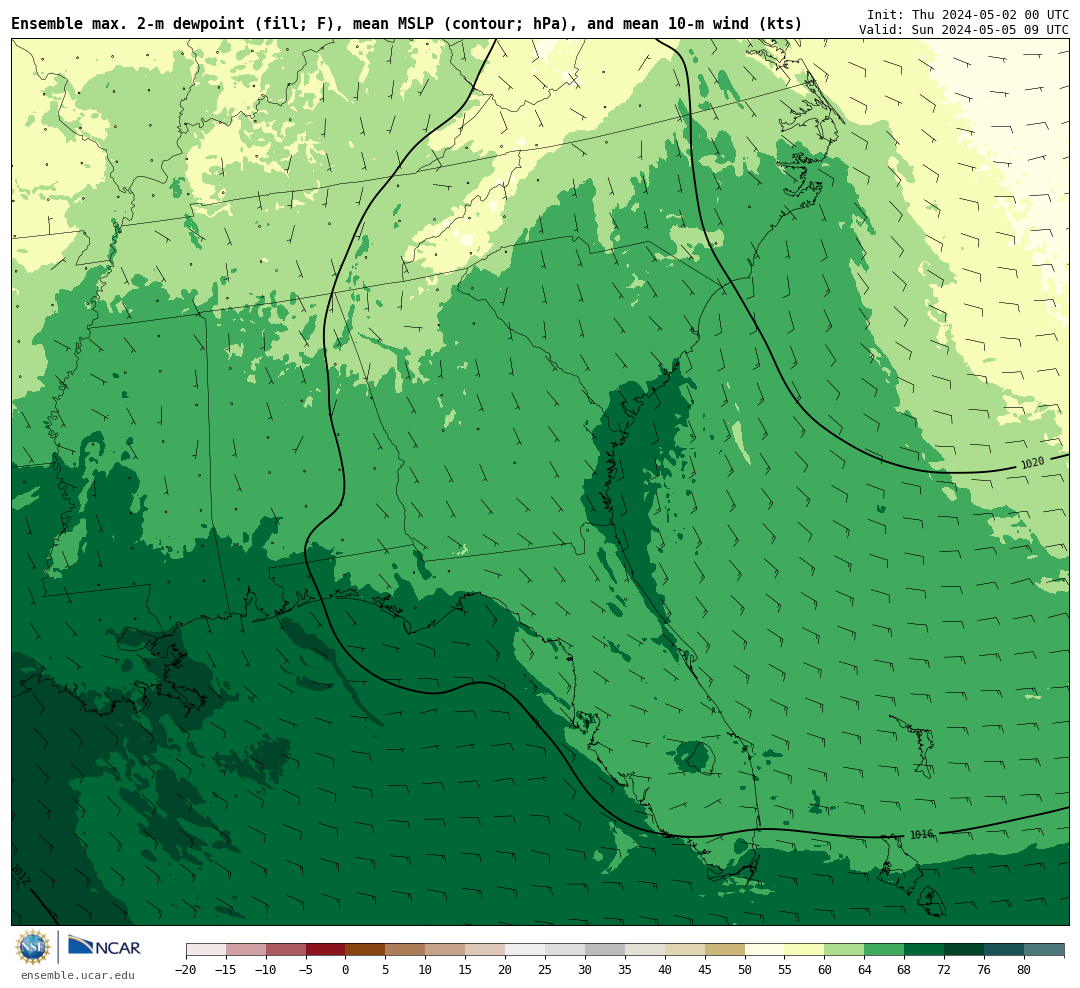Click the colorbar tick label 50
The height and width of the screenshot is (988, 1080).
click(745, 970)
